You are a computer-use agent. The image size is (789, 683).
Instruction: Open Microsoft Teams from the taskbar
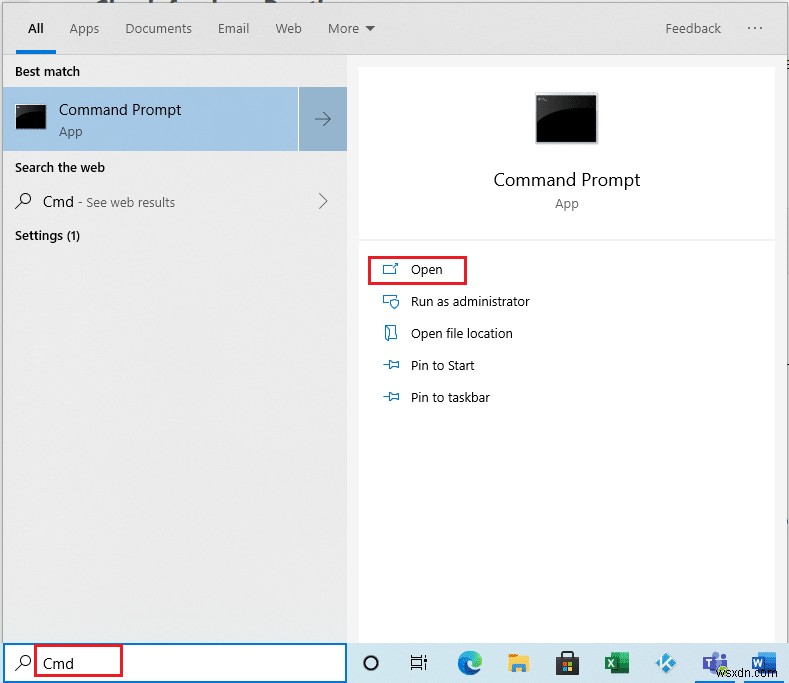(x=714, y=663)
